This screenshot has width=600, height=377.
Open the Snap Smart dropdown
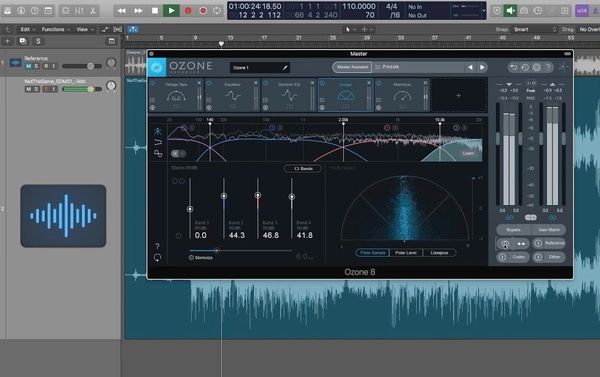[535, 29]
